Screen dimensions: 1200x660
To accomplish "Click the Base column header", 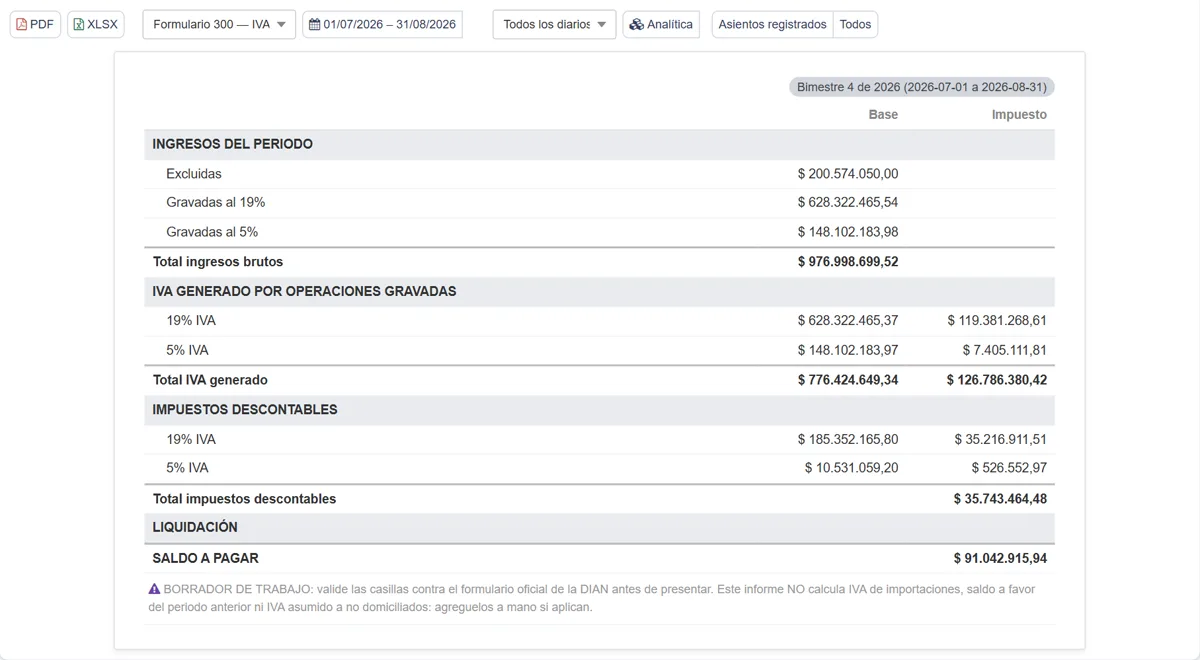I will 883,115.
